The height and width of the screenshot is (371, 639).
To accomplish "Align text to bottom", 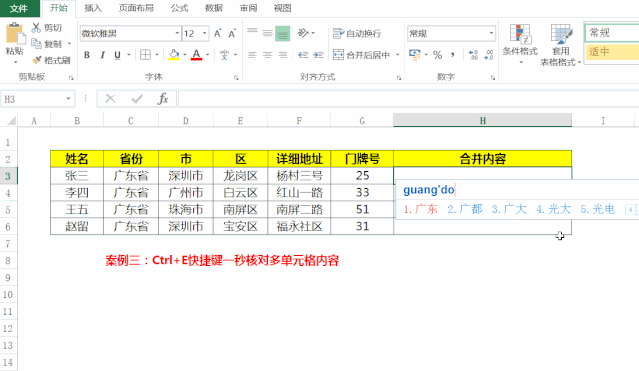I will [x=282, y=33].
